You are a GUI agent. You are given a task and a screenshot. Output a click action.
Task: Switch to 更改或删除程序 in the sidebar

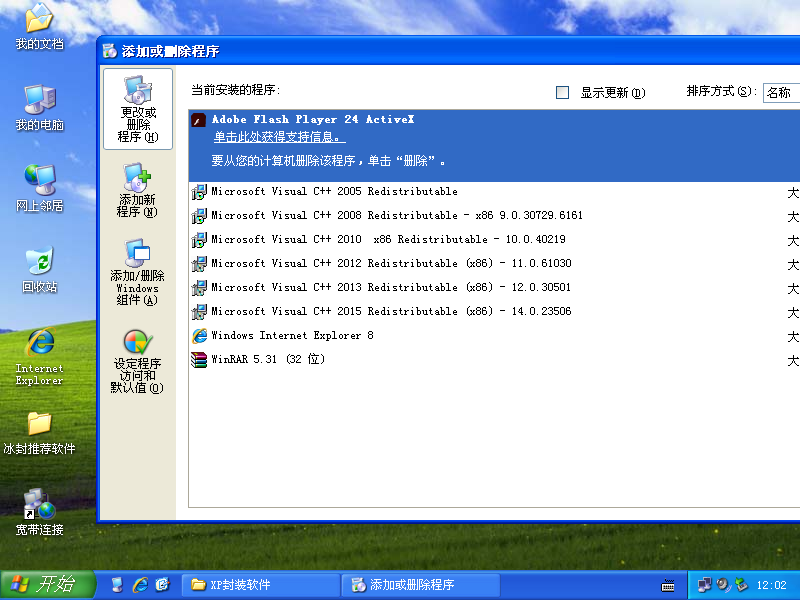coord(138,109)
